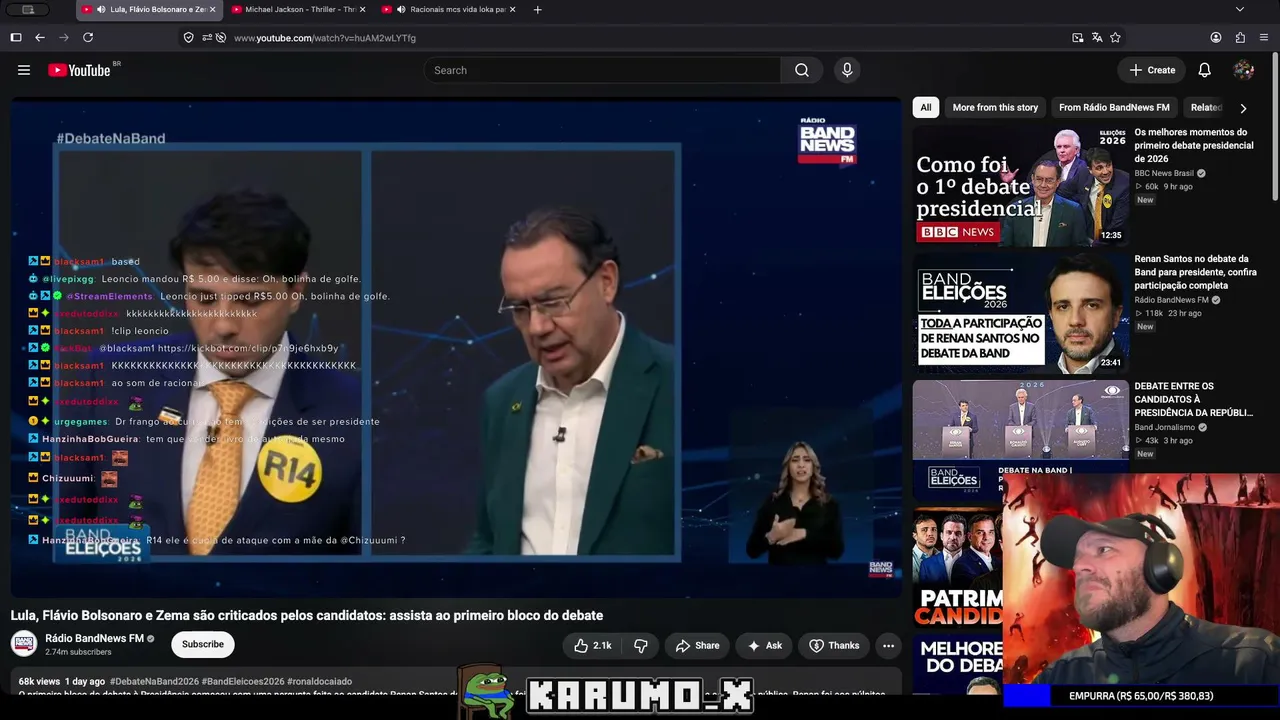This screenshot has width=1280, height=720.
Task: Open 'DEBATE ENTRE OS CANDIDATOS' video title
Action: [1194, 399]
